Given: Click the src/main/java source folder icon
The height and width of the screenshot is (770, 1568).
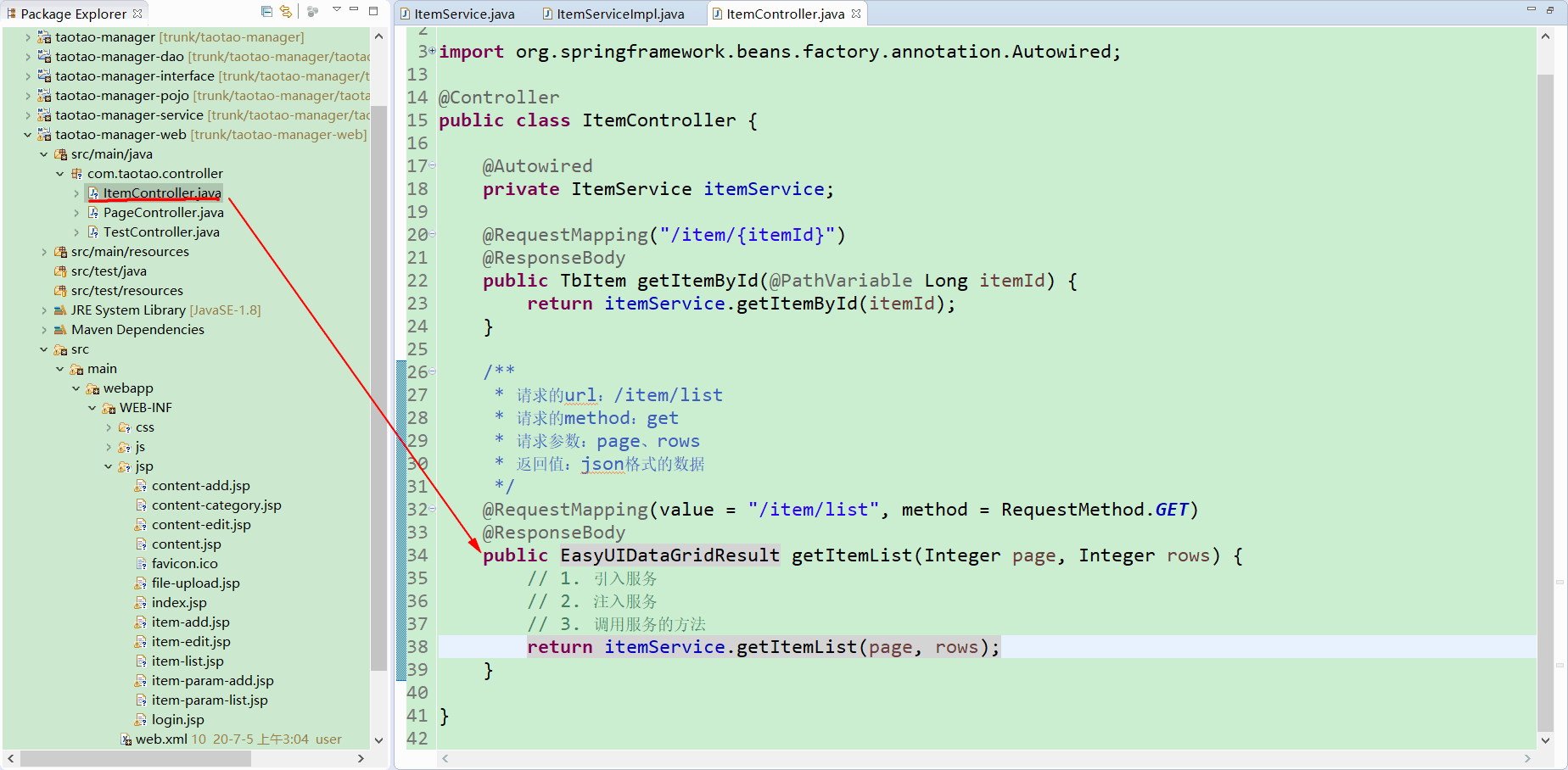Looking at the screenshot, I should click(x=60, y=154).
